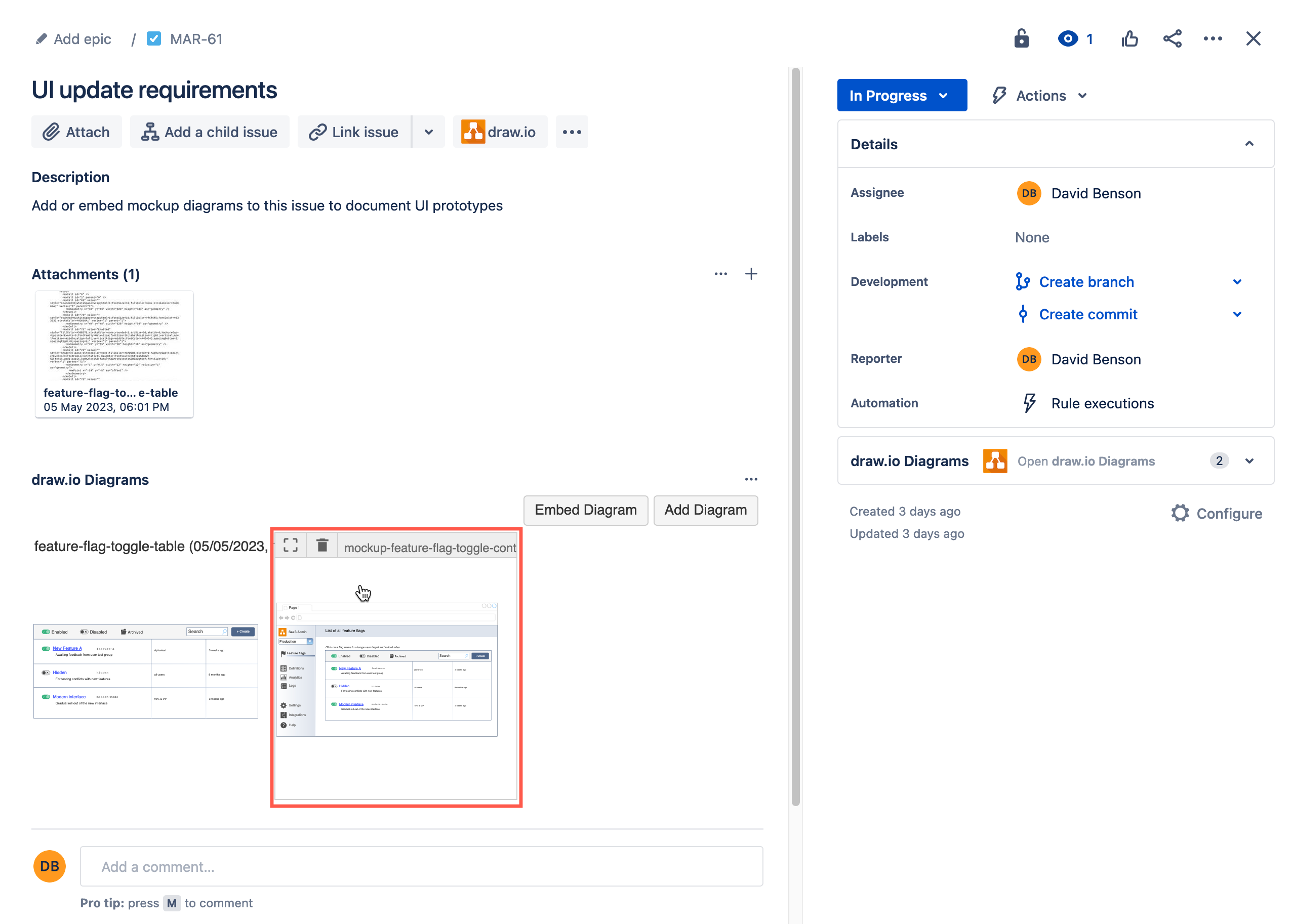Open draw.io Diagrams link in details panel
Image resolution: width=1292 pixels, height=924 pixels.
point(1086,461)
